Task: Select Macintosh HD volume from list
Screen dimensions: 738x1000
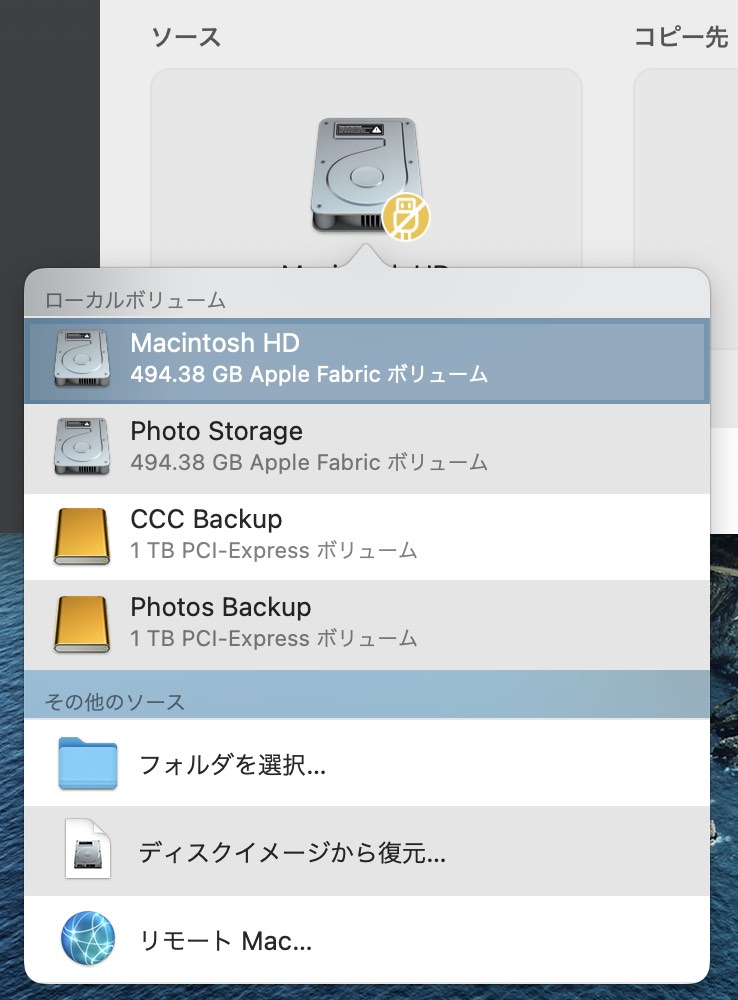Action: [x=367, y=360]
